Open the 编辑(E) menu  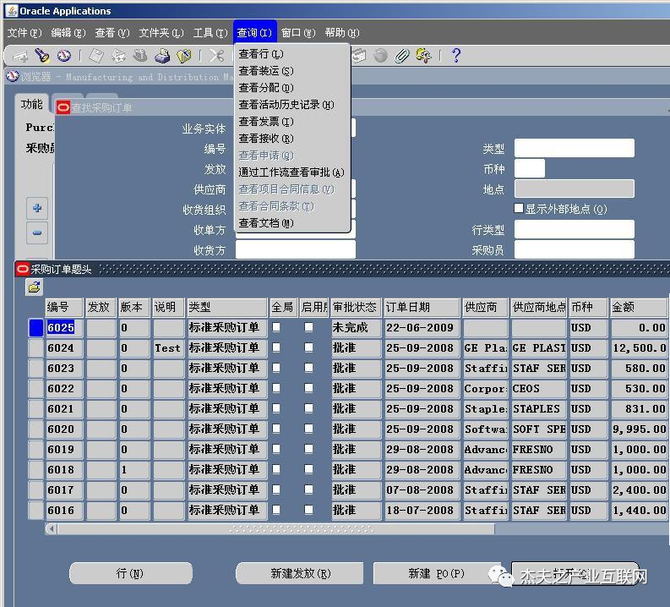pyautogui.click(x=68, y=32)
